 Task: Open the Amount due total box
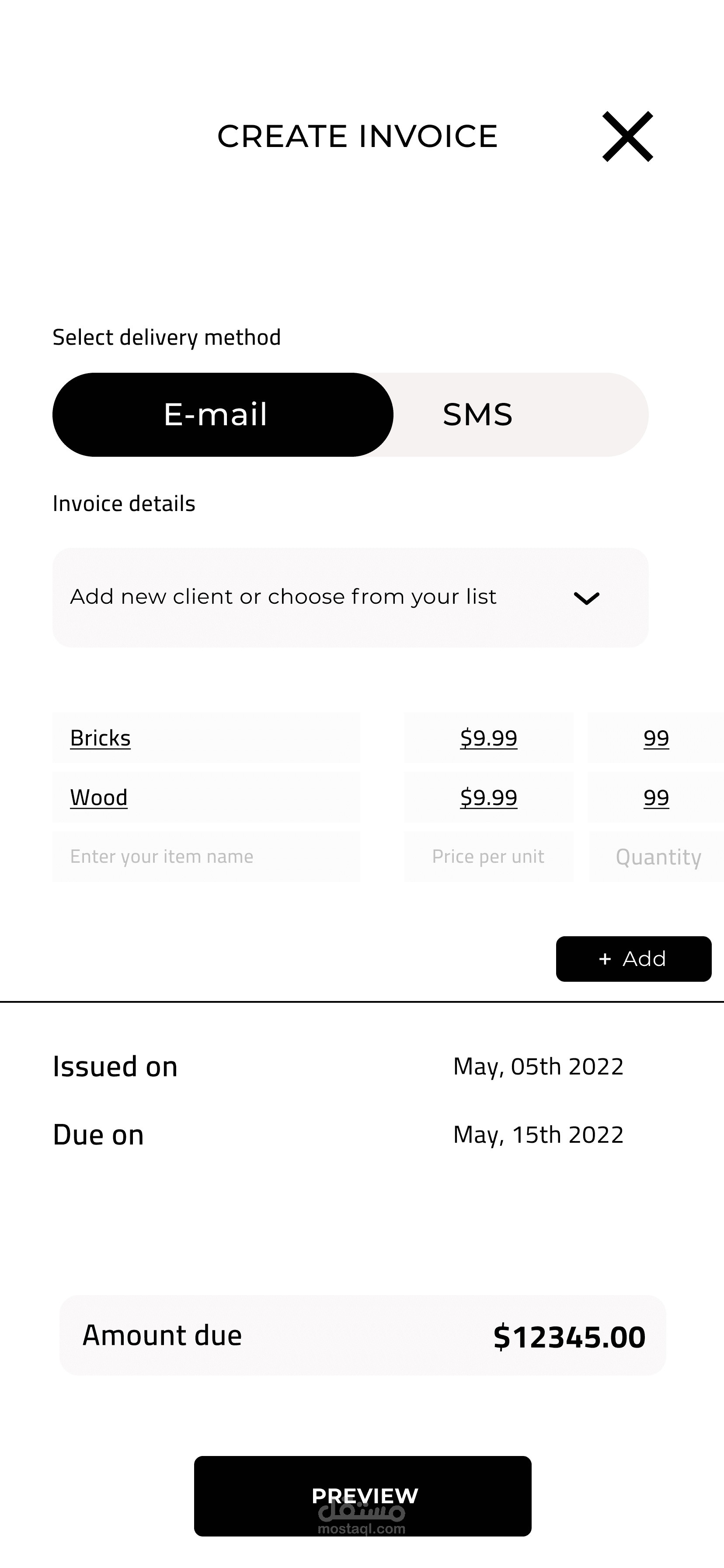coord(362,1336)
